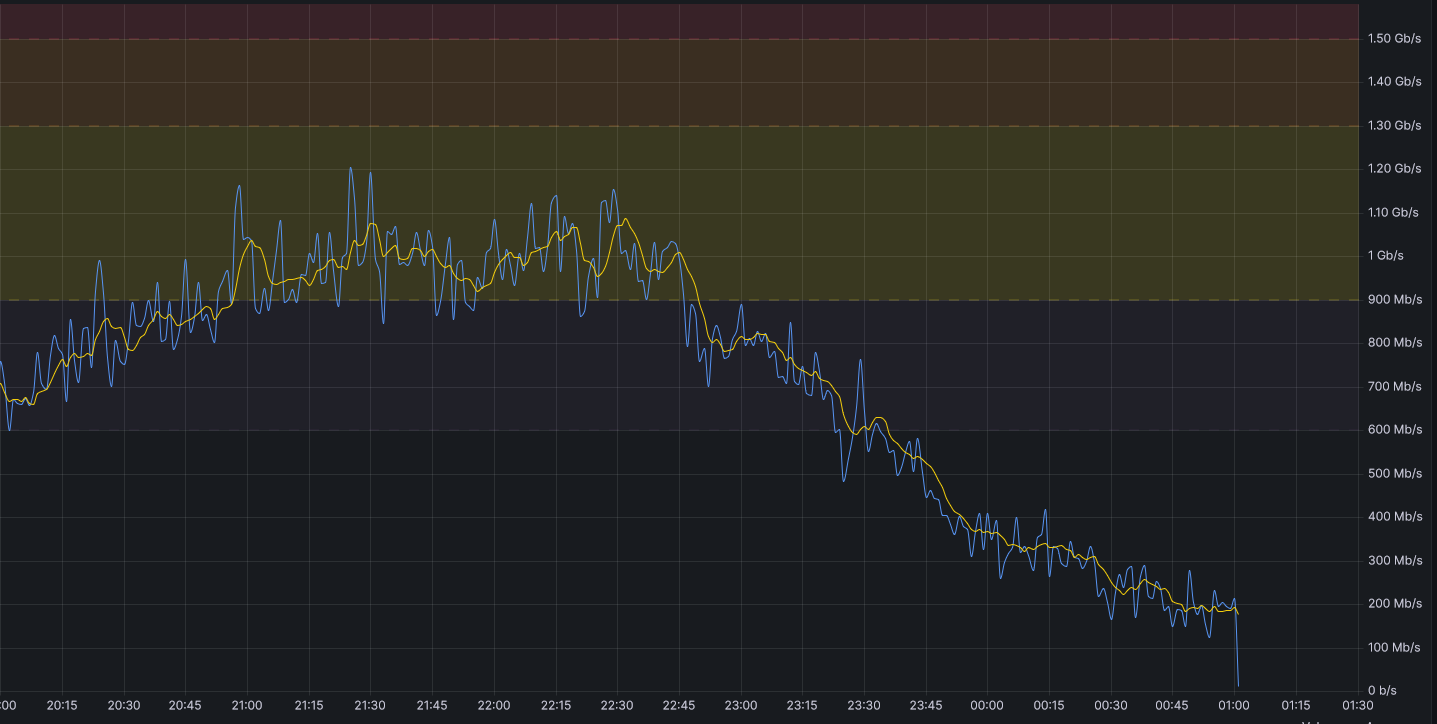Click the 1 Gb/s y-axis label

point(1386,256)
